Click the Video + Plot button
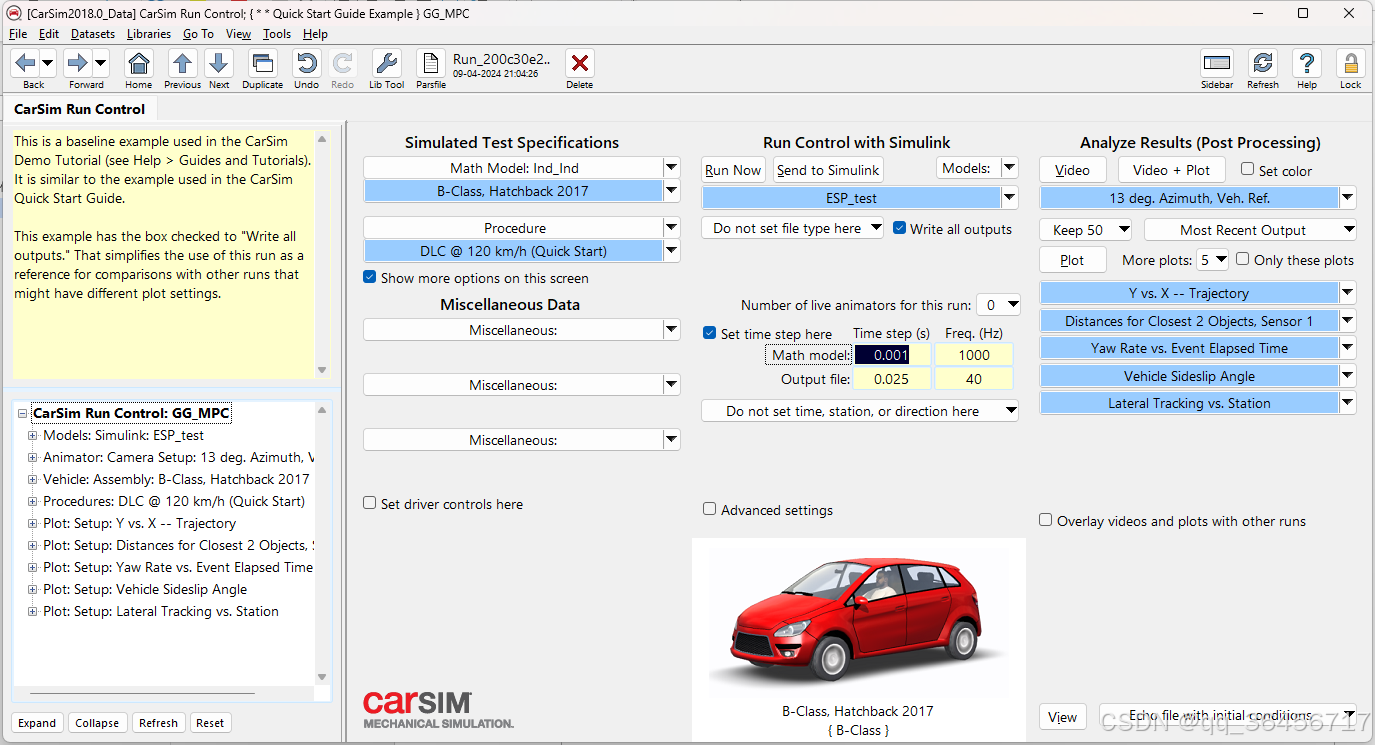 (1171, 170)
